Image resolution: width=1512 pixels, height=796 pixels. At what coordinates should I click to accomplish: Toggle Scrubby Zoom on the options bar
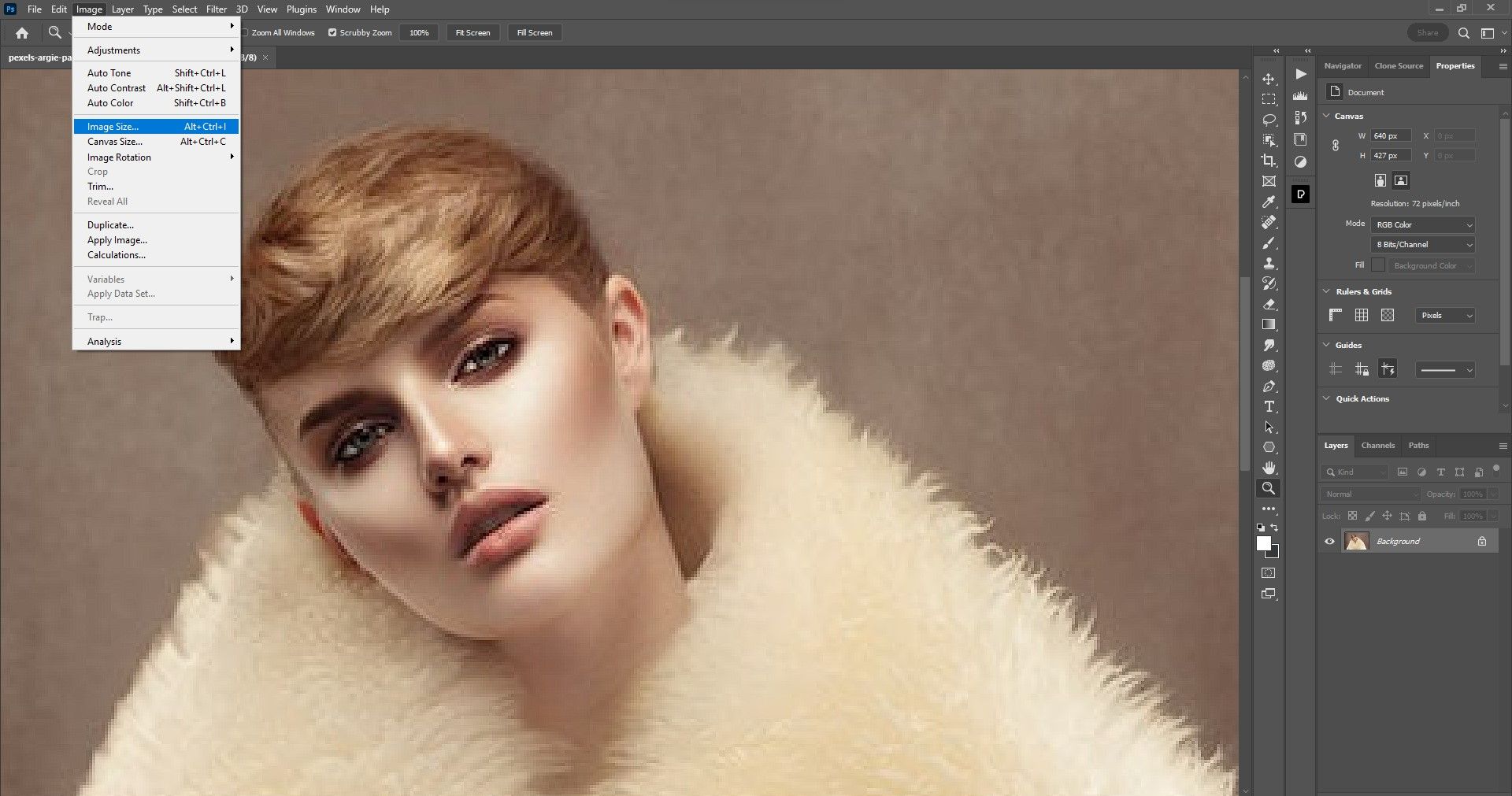(334, 32)
